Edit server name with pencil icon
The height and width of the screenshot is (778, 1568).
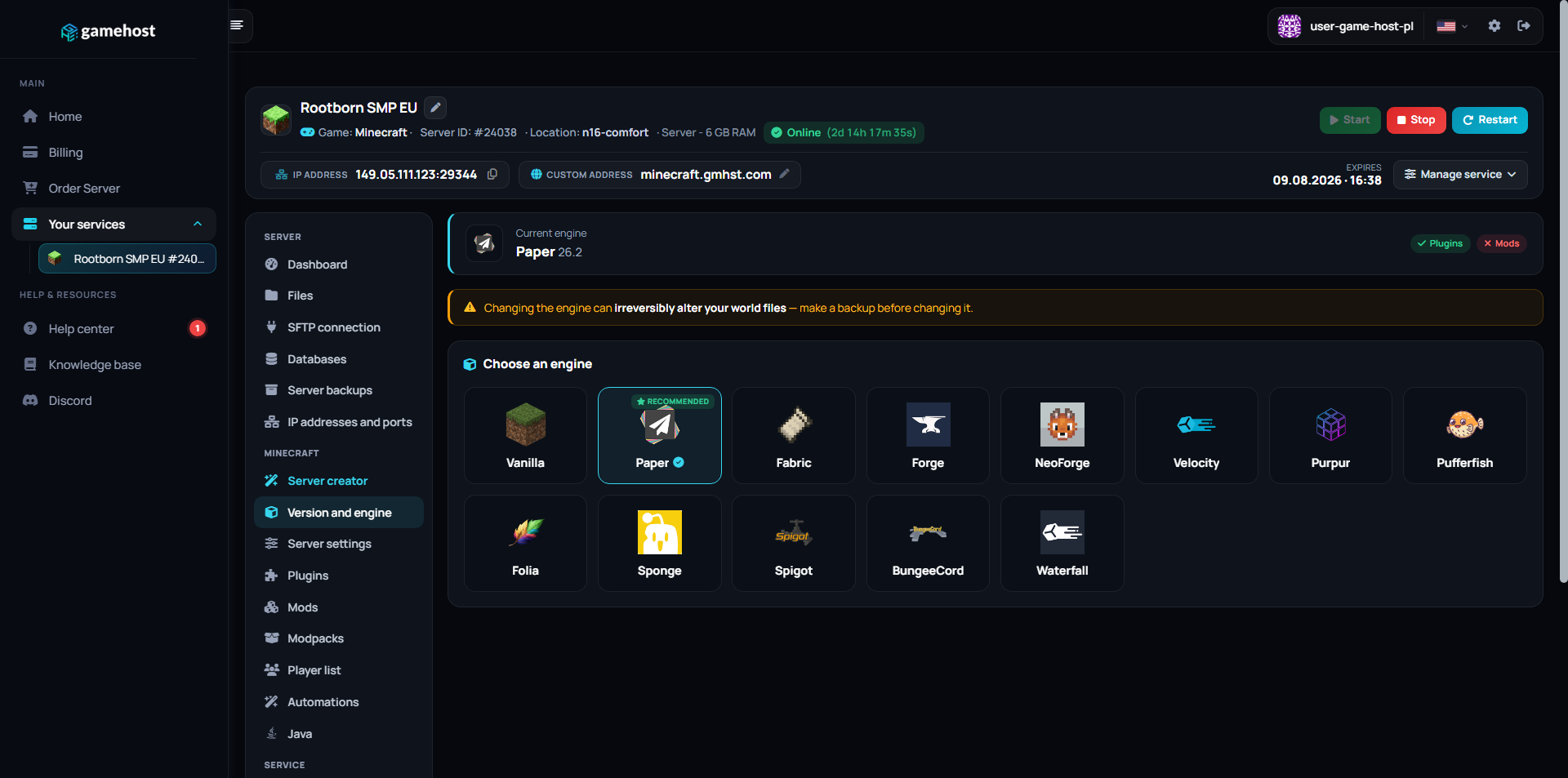435,107
